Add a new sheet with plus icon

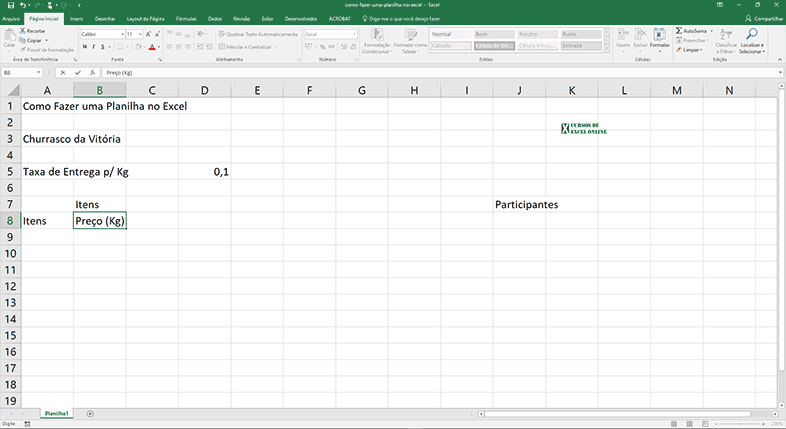click(90, 413)
